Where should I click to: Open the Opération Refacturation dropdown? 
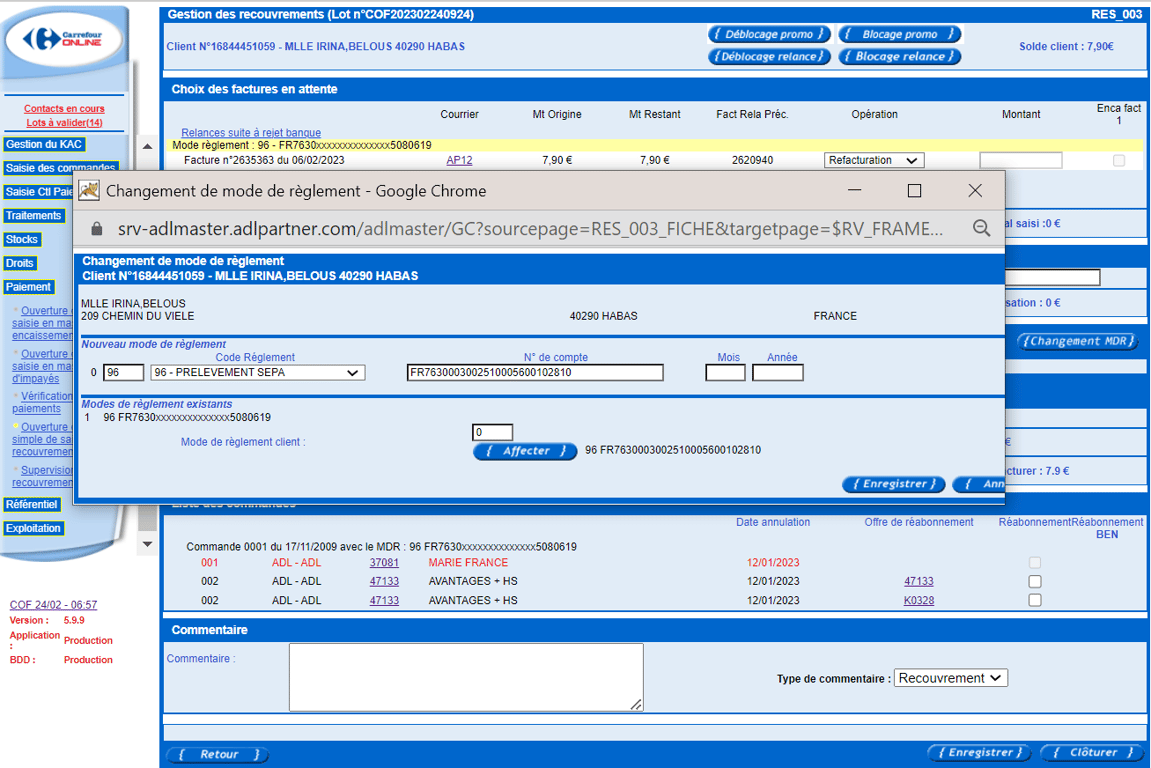tap(874, 160)
